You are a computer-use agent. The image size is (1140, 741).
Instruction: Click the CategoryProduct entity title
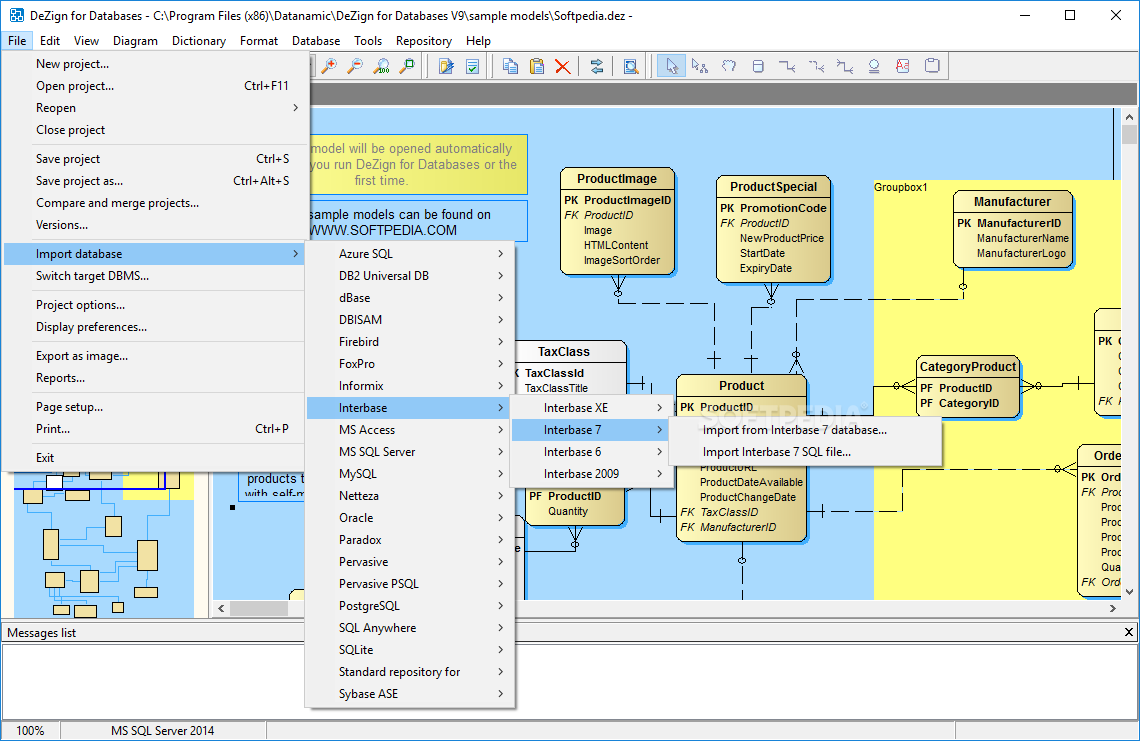[967, 367]
